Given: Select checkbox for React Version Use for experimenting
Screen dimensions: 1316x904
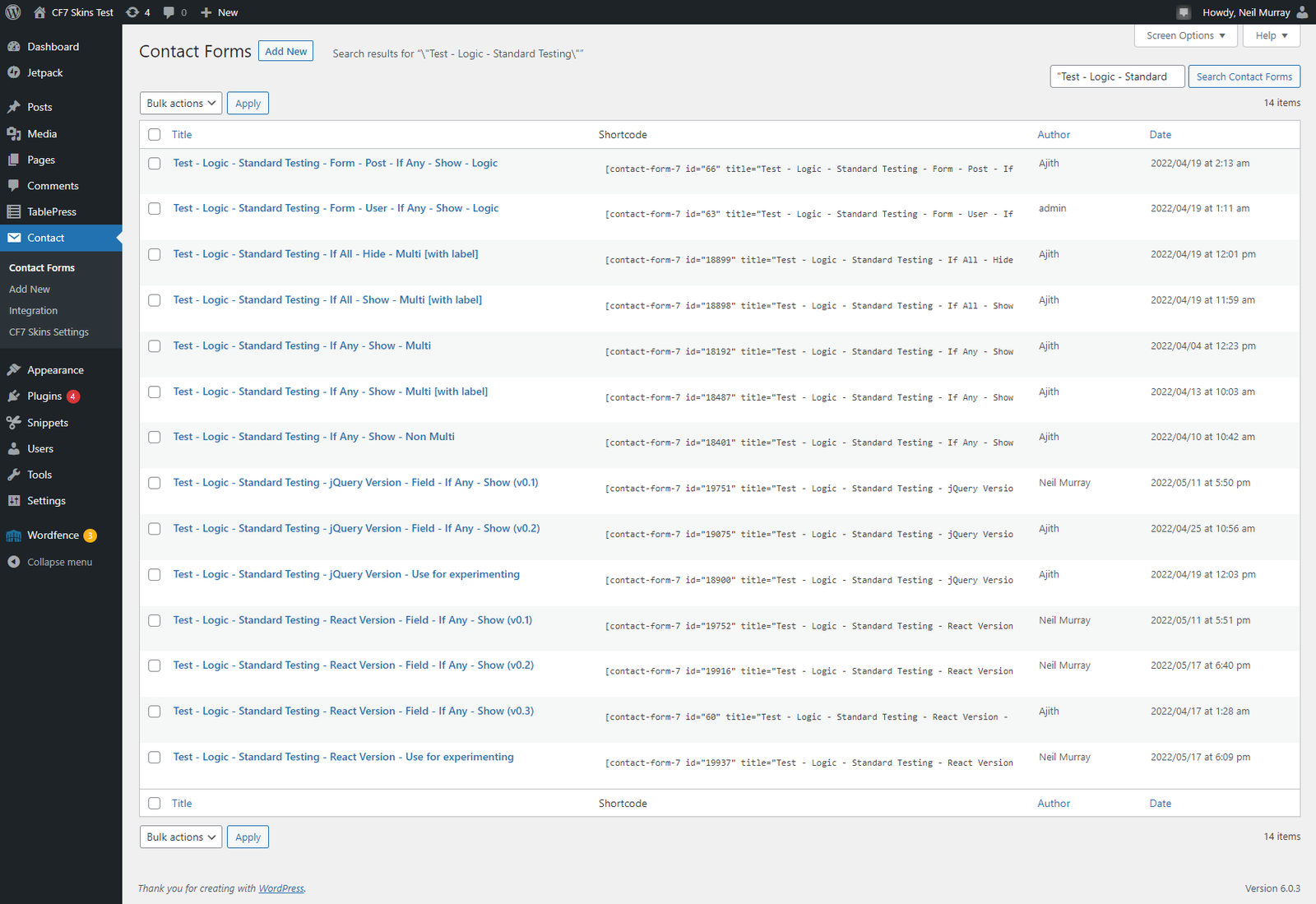Looking at the screenshot, I should tap(155, 758).
